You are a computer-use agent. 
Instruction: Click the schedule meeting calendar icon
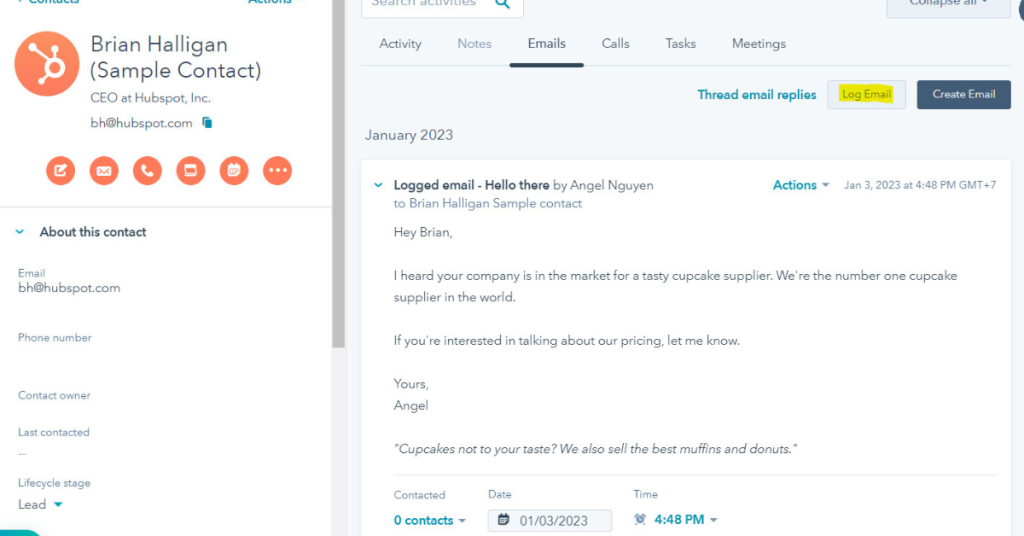click(233, 171)
